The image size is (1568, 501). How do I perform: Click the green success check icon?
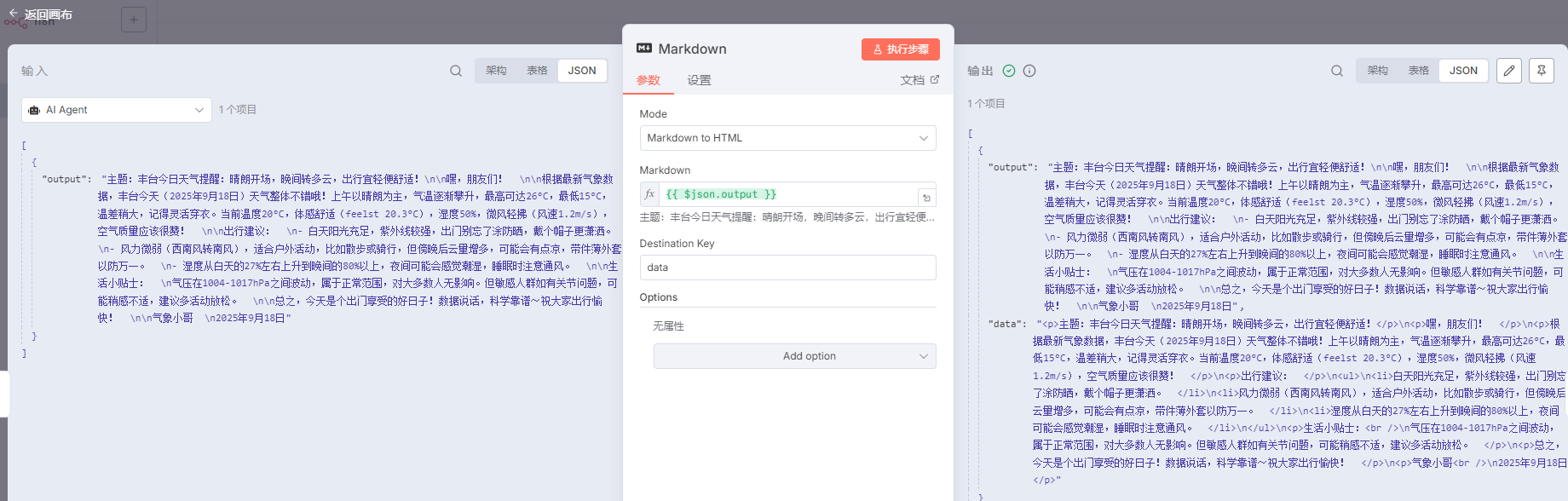[x=1009, y=71]
